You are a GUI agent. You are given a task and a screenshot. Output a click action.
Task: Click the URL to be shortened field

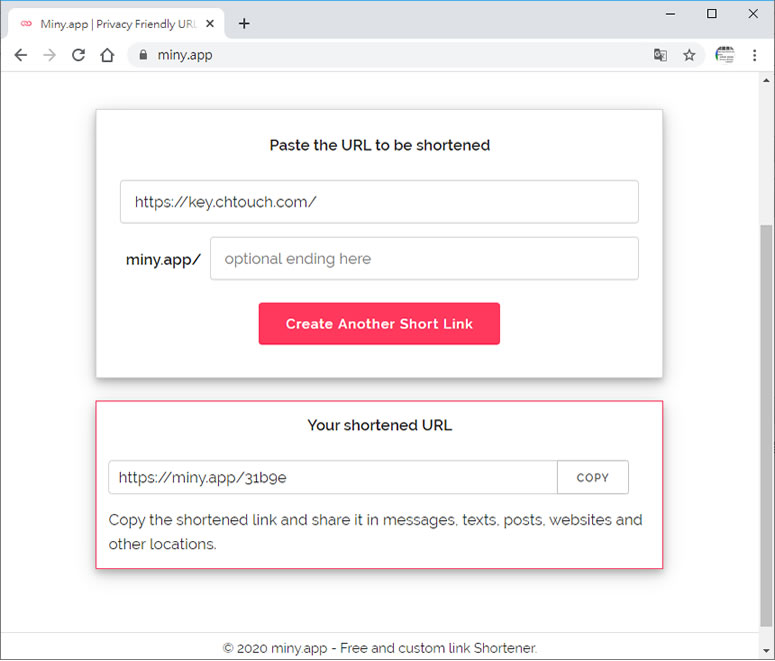pyautogui.click(x=379, y=202)
